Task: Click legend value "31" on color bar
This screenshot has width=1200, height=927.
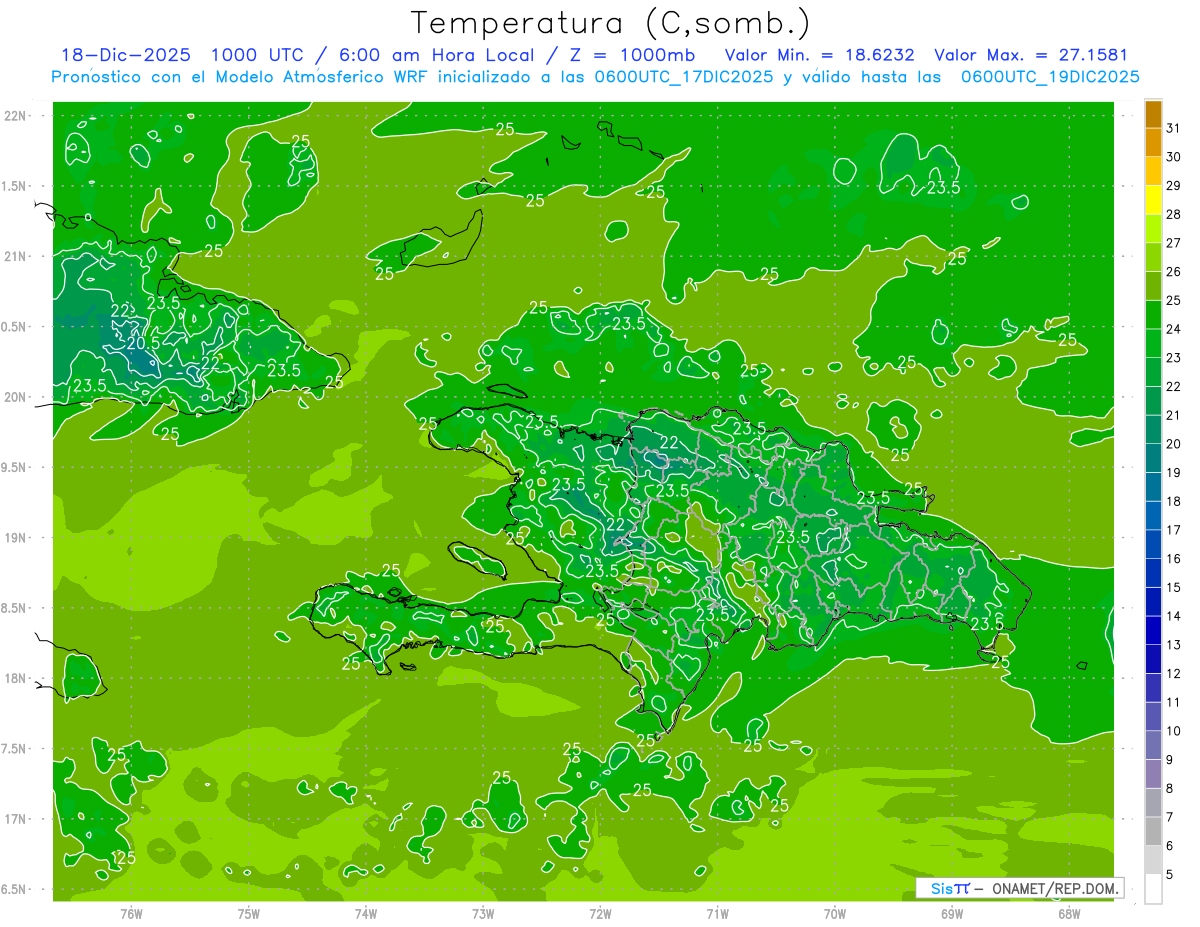Action: pos(1174,128)
